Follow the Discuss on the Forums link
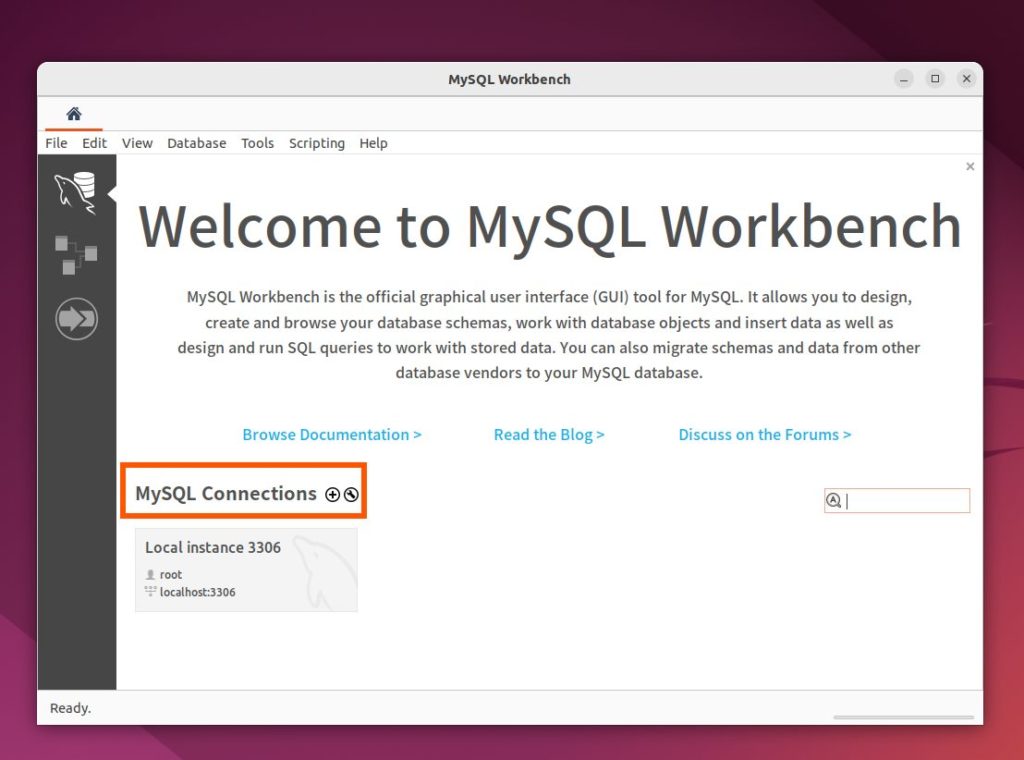This screenshot has width=1024, height=760. tap(764, 435)
